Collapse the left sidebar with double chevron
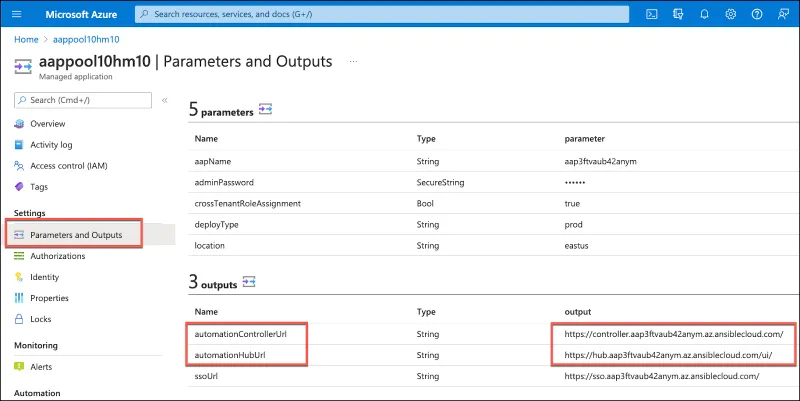The image size is (800, 401). [165, 100]
